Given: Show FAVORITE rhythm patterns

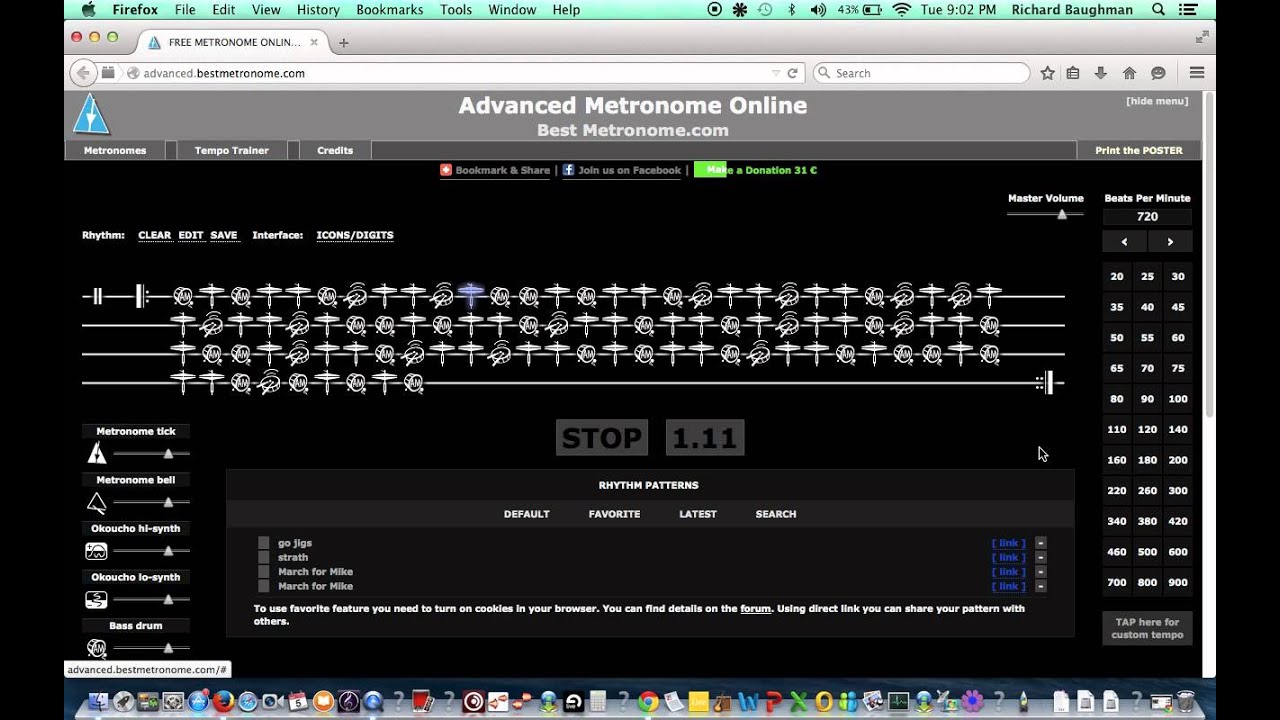Looking at the screenshot, I should click(x=614, y=514).
